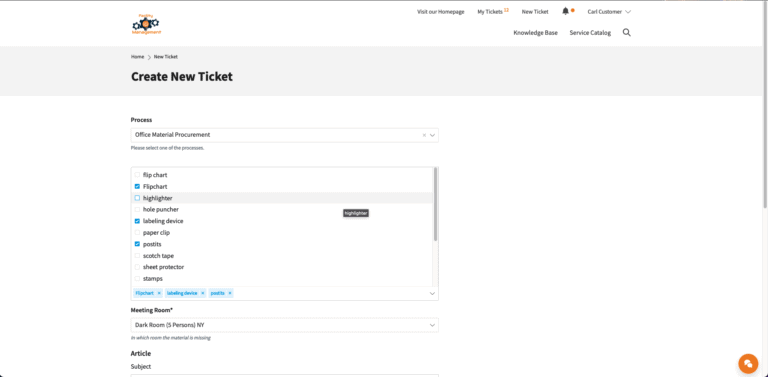The height and width of the screenshot is (377, 768).
Task: Click the material list scrollbar
Action: tap(435, 204)
